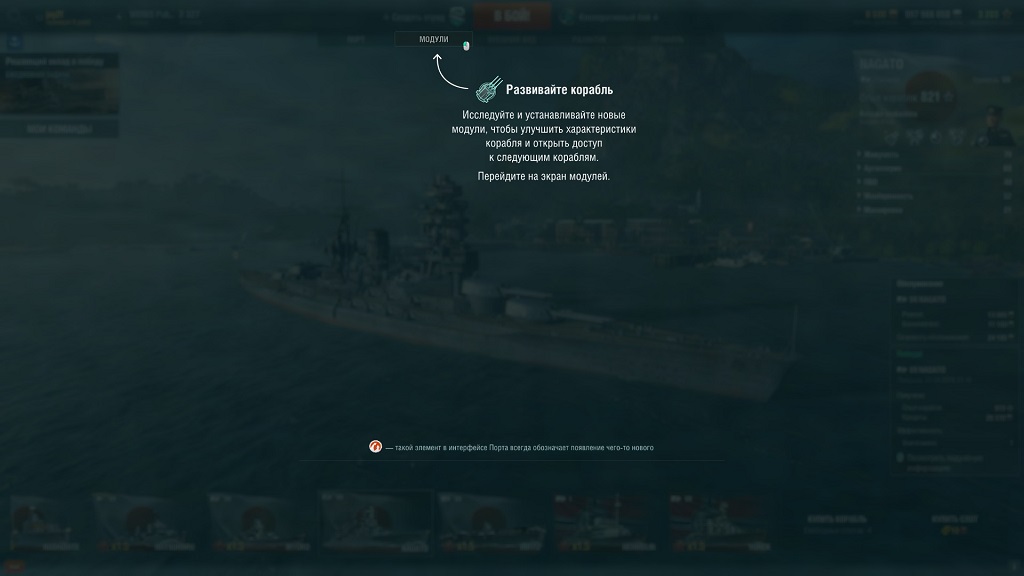Select the last red-flag ship thumbnail in carousel
Image resolution: width=1024 pixels, height=576 pixels.
(720, 522)
